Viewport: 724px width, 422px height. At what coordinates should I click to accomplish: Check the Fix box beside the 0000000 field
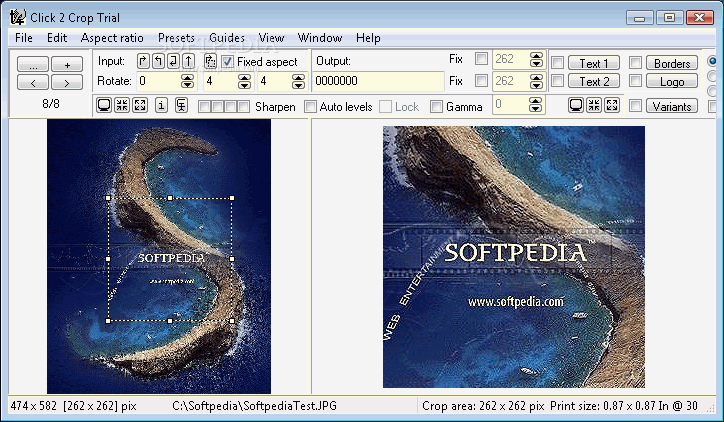(x=481, y=81)
